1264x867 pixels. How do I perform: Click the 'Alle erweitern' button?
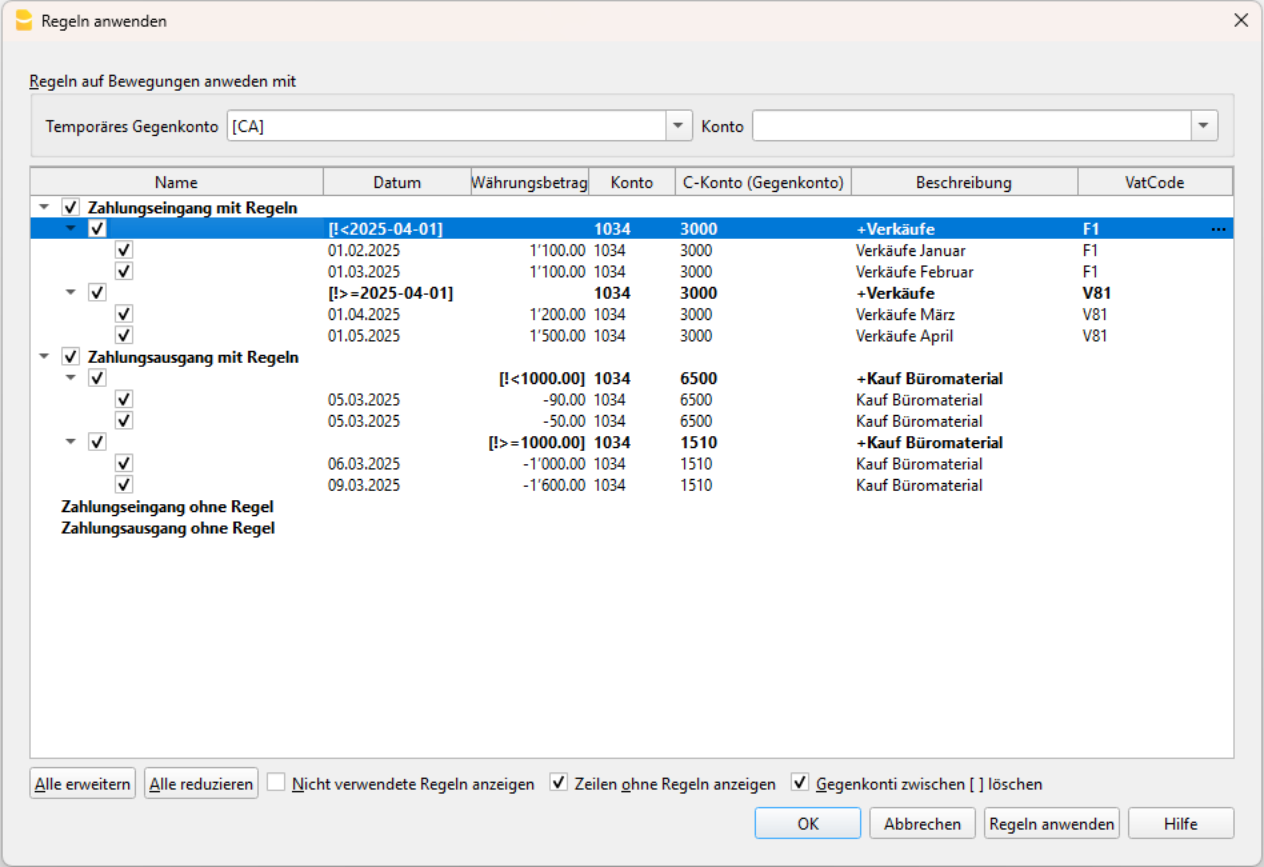pyautogui.click(x=82, y=784)
